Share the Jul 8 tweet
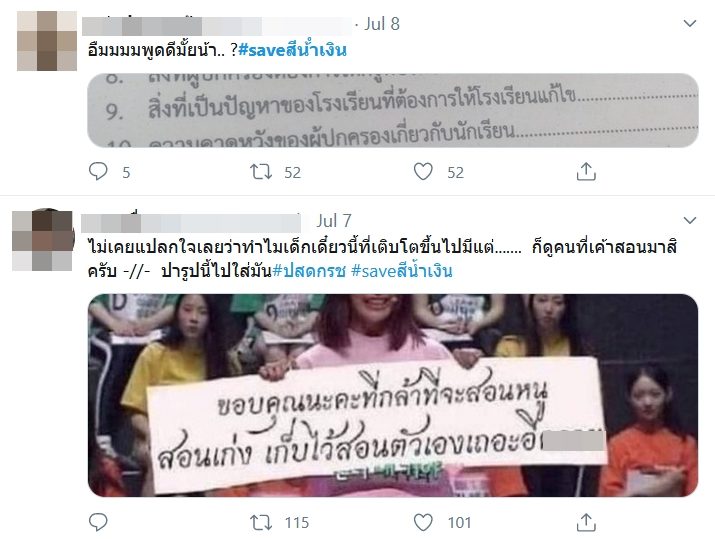Viewport: 715px width, 539px height. 586,172
